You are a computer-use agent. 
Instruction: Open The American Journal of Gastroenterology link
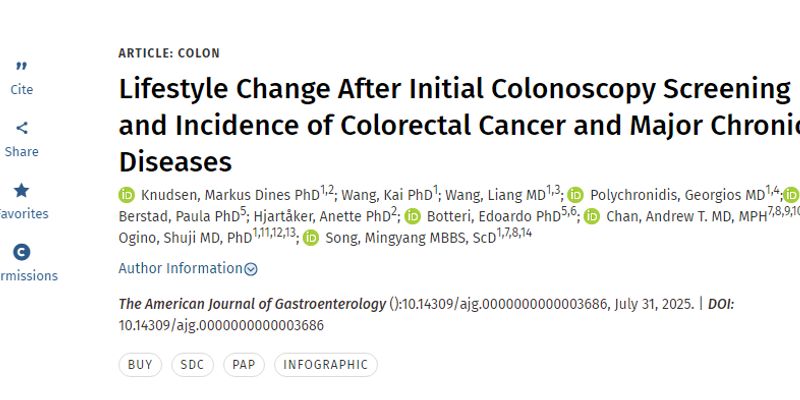[252, 304]
